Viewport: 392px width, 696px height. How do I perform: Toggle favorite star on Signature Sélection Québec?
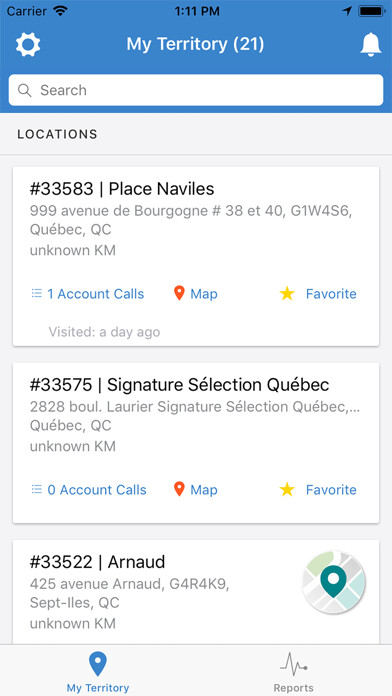pyautogui.click(x=287, y=489)
